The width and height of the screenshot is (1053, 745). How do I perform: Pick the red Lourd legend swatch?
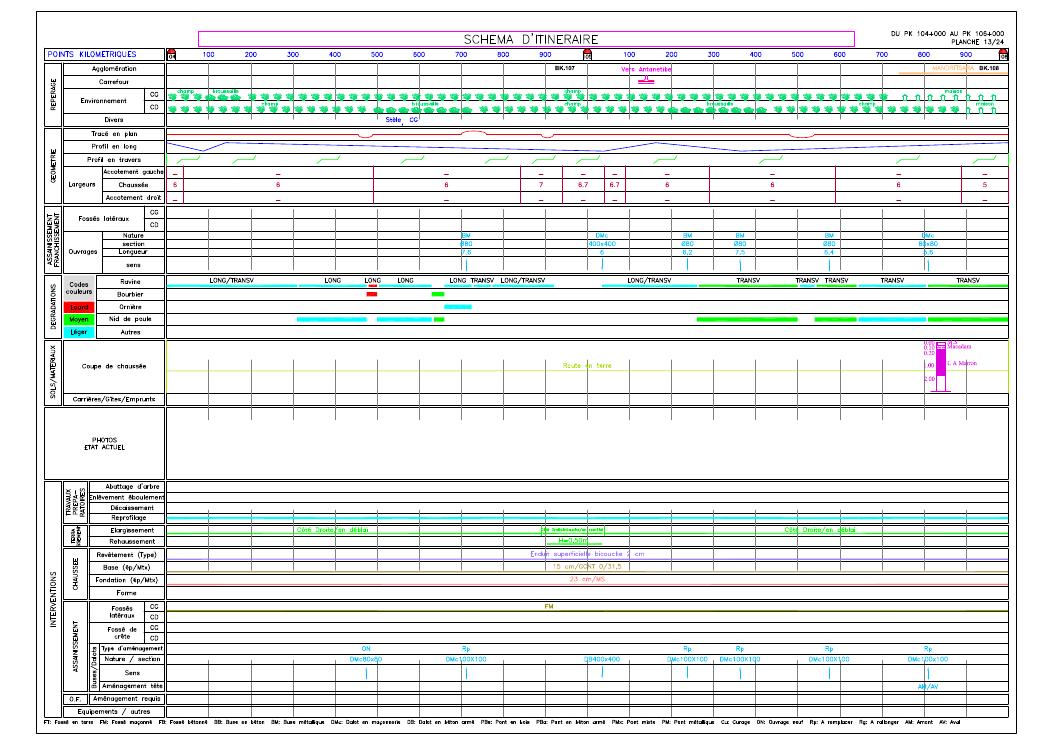coord(79,307)
